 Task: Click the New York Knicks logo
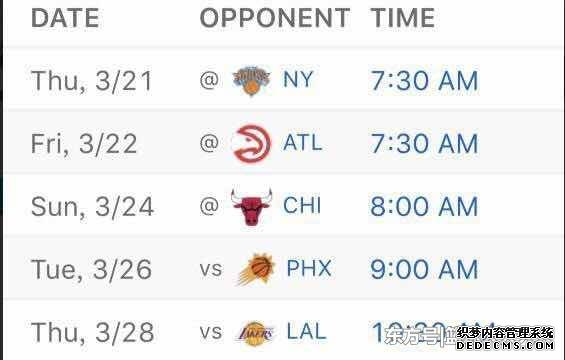coord(251,81)
